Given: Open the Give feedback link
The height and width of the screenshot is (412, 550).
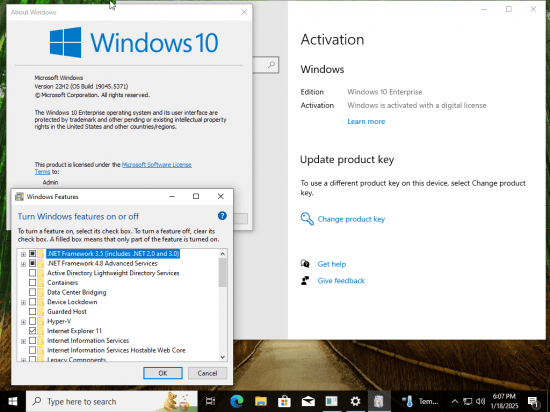Looking at the screenshot, I should pyautogui.click(x=341, y=281).
